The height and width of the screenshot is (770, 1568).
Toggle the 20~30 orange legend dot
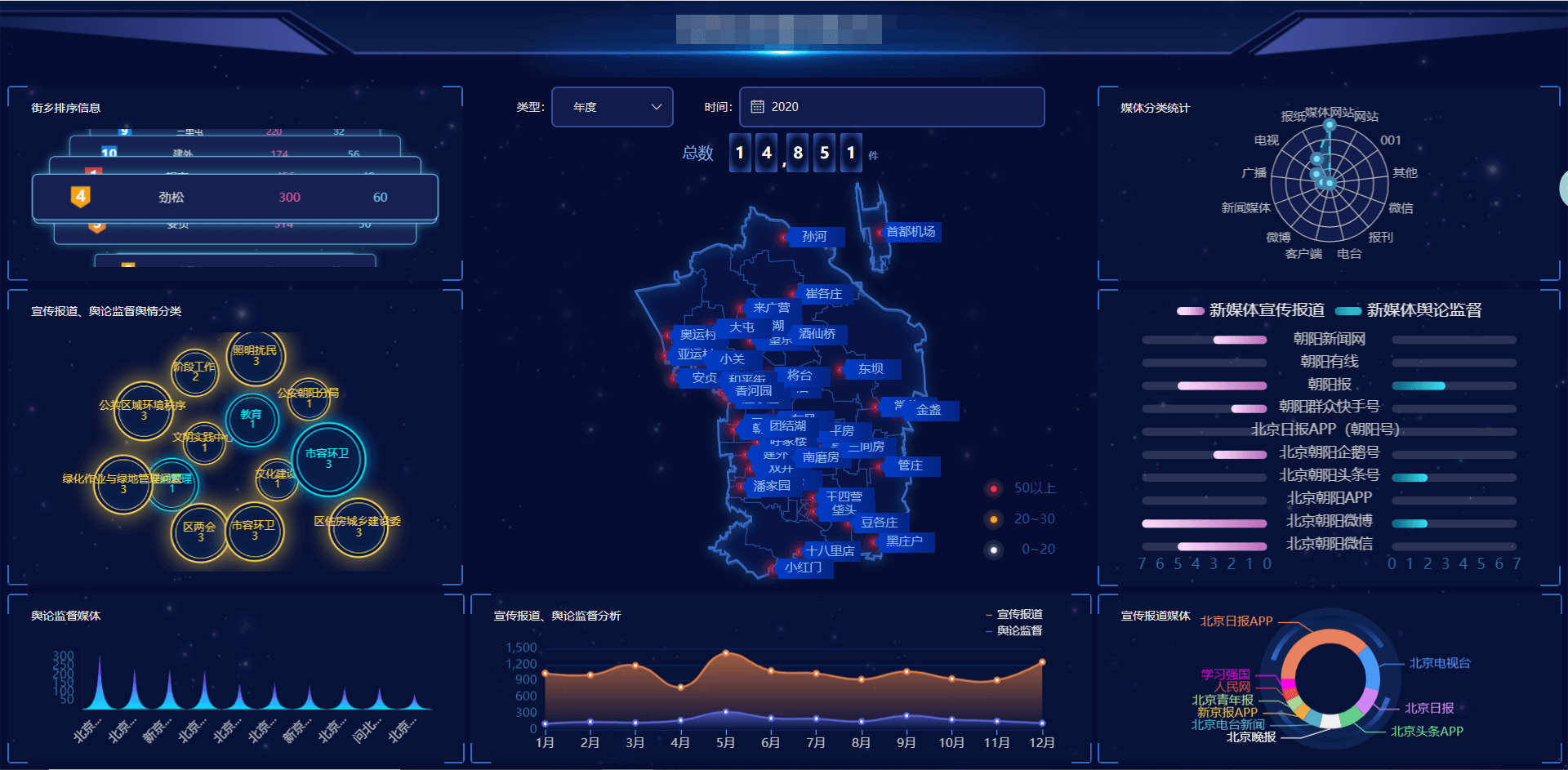point(993,519)
